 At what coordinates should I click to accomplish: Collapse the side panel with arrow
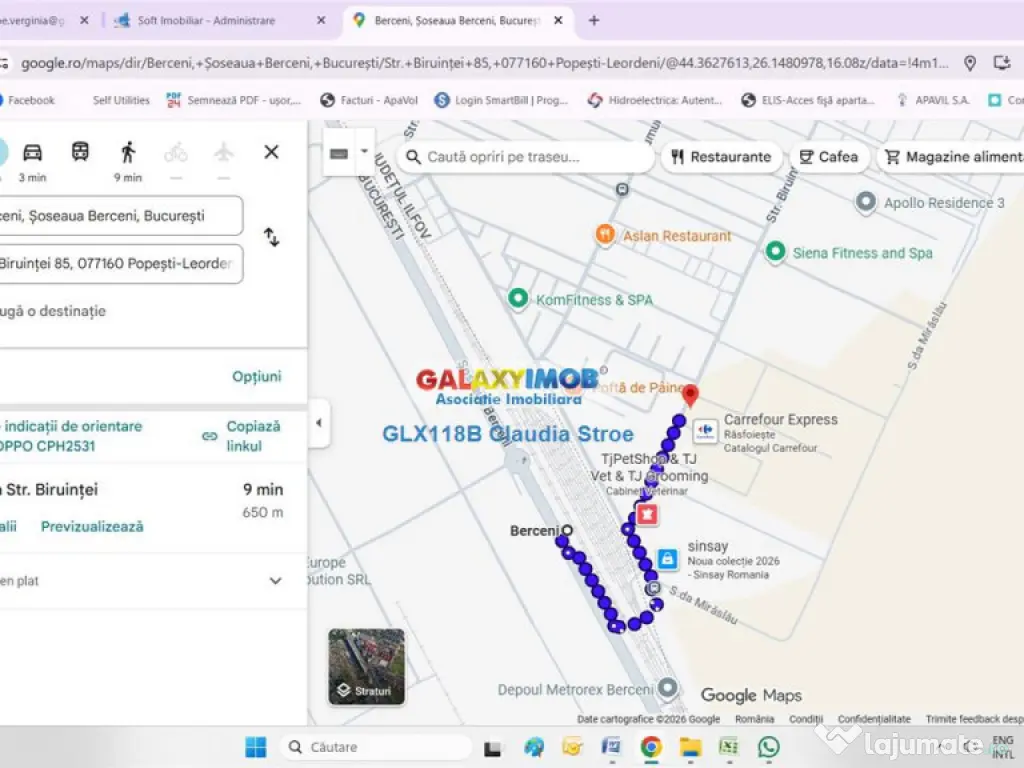pos(319,423)
